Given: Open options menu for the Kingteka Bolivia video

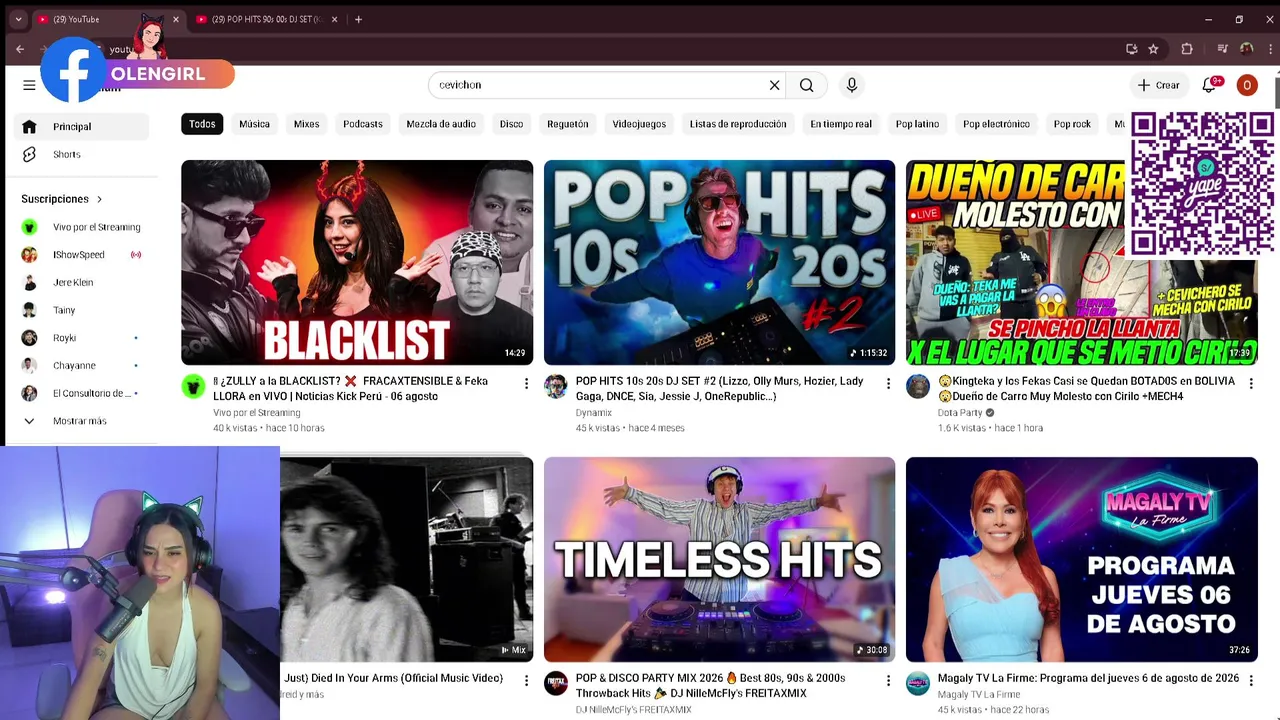Looking at the screenshot, I should point(1250,383).
